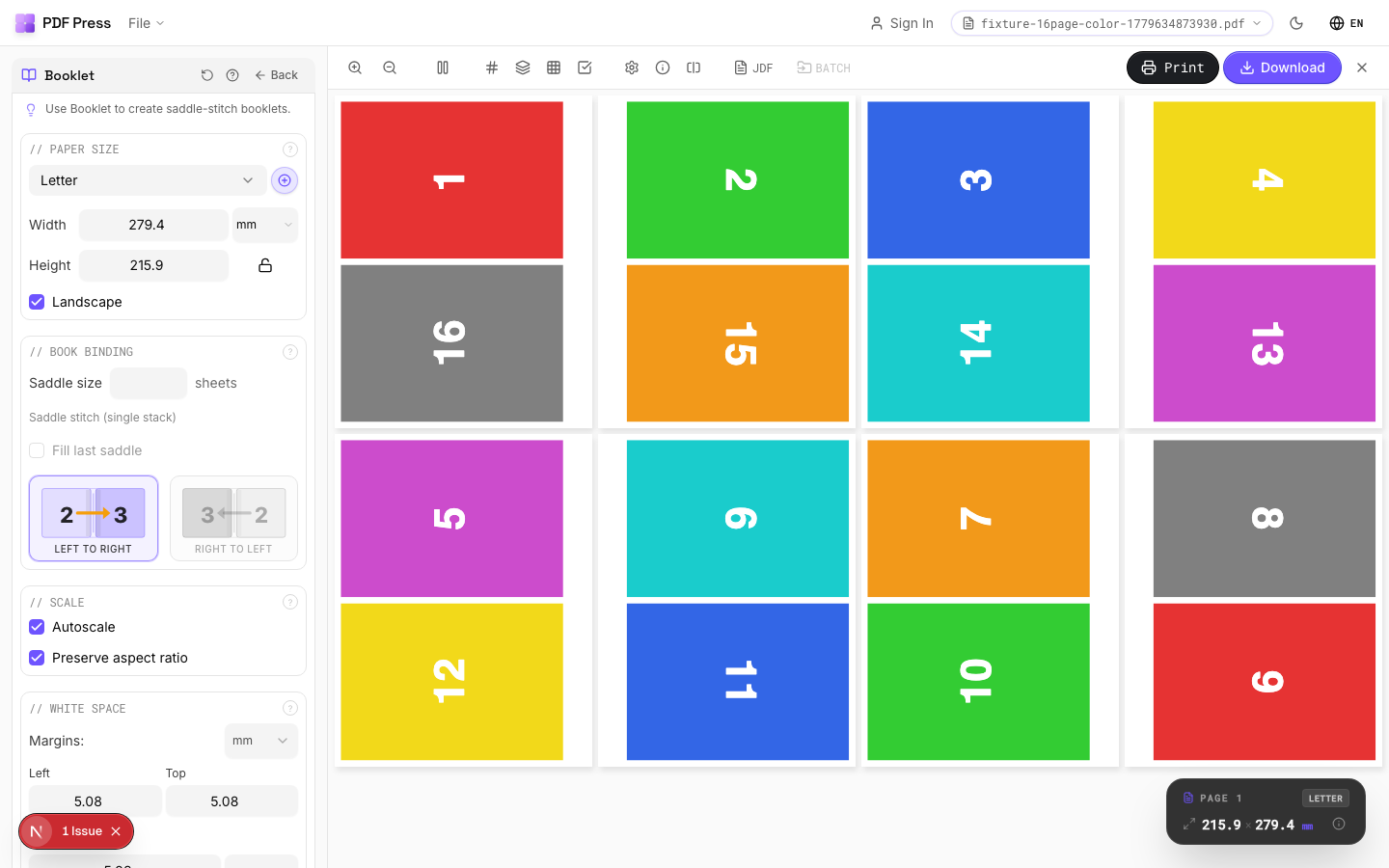Open the Scale section help icon
This screenshot has width=1389, height=868.
click(x=289, y=602)
